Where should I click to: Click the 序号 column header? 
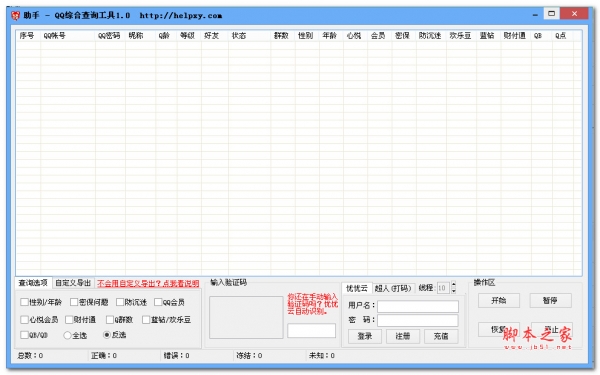(27, 36)
